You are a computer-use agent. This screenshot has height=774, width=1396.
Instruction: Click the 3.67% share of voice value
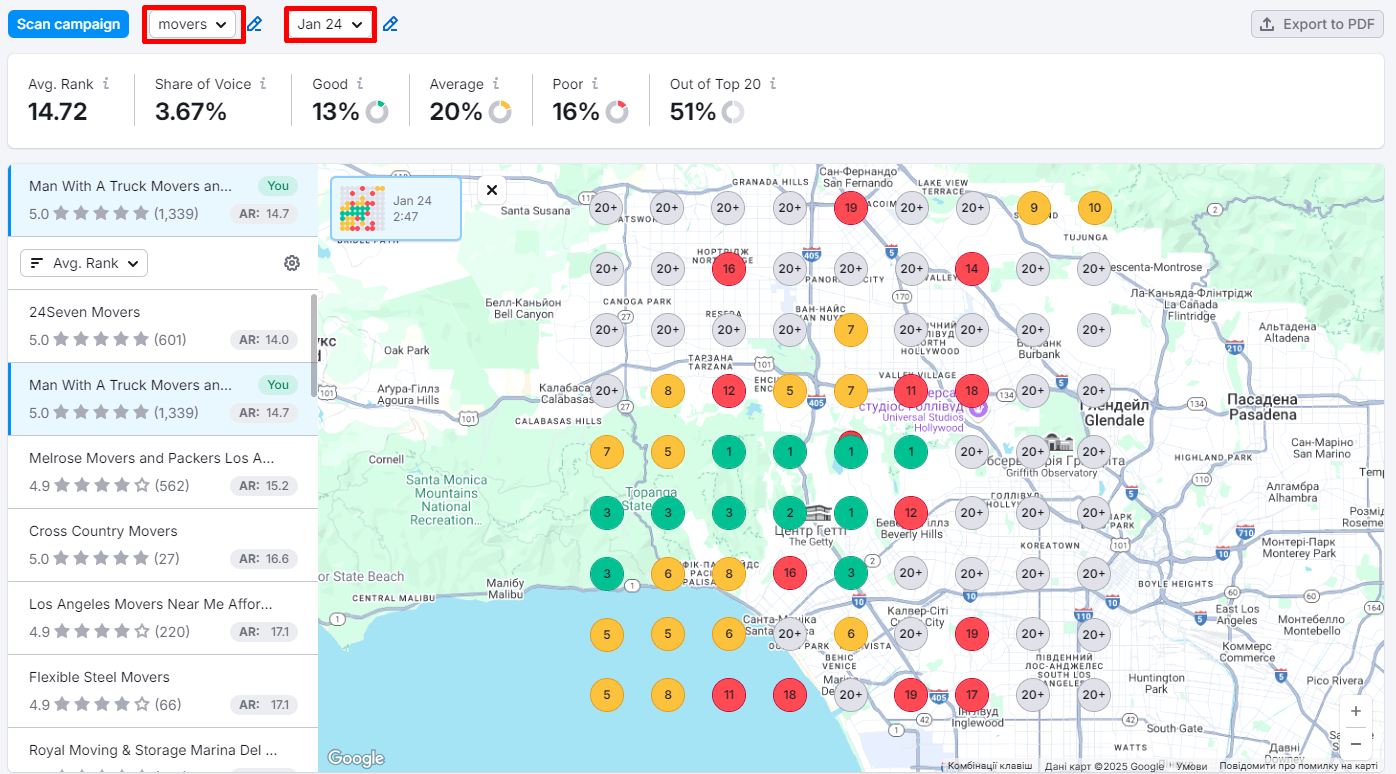click(191, 112)
